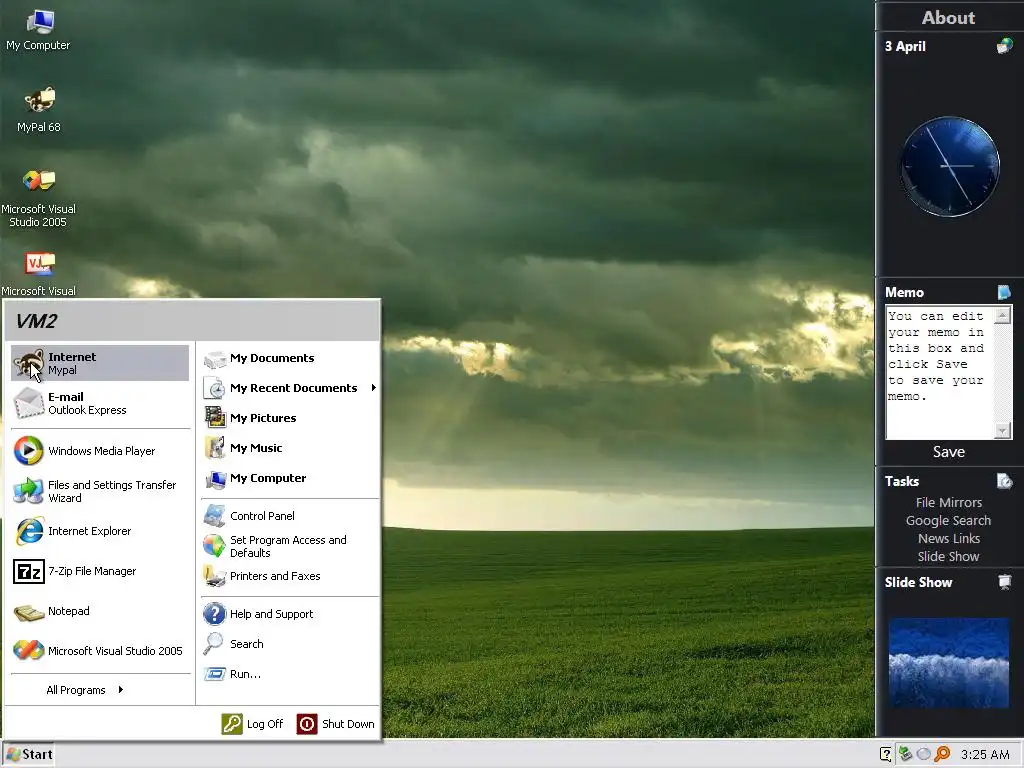Click the orange magnifier tray icon
Viewport: 1024px width, 768px height.
pyautogui.click(x=942, y=754)
